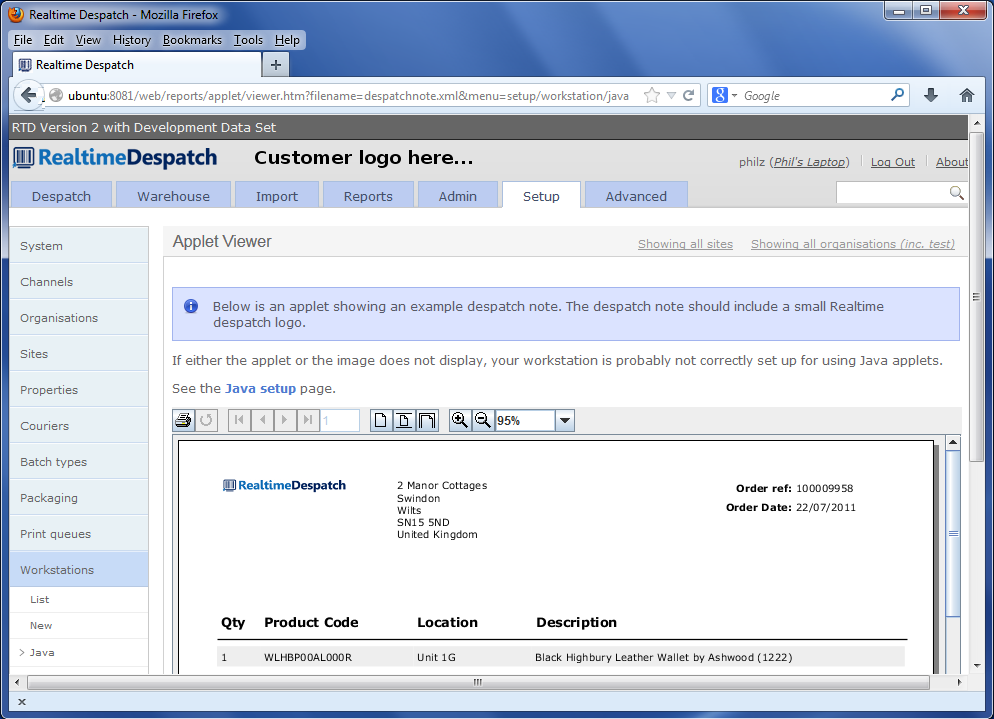Click the Log Out link
The height and width of the screenshot is (719, 994).
click(x=893, y=162)
